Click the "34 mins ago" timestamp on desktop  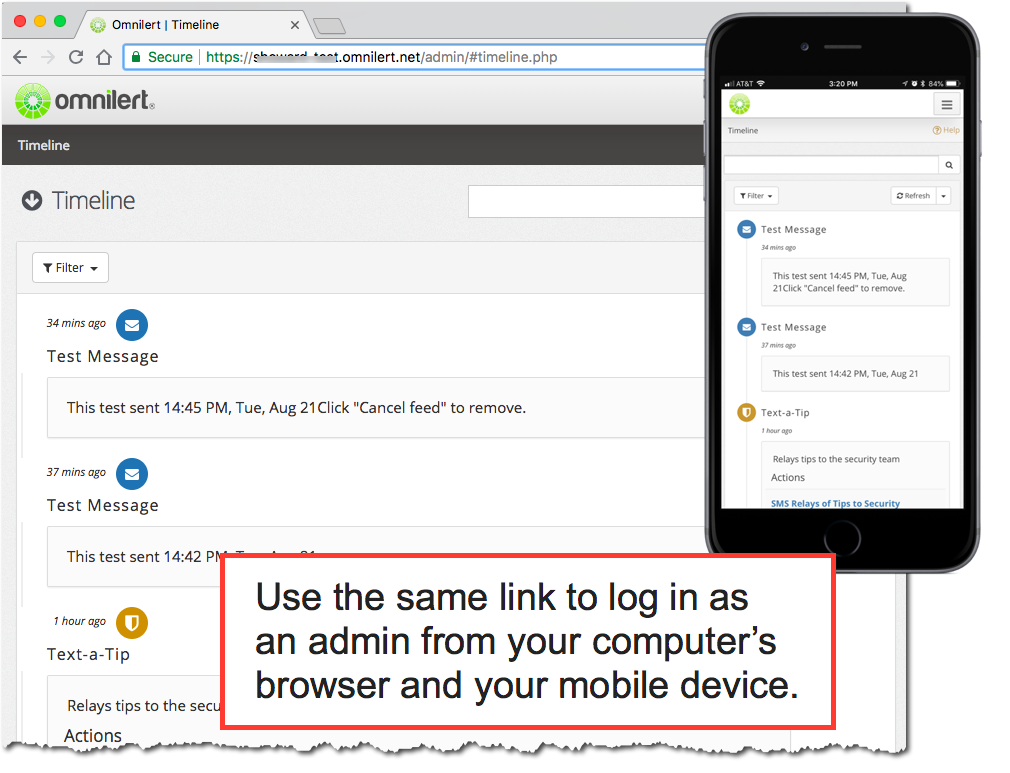tap(76, 323)
